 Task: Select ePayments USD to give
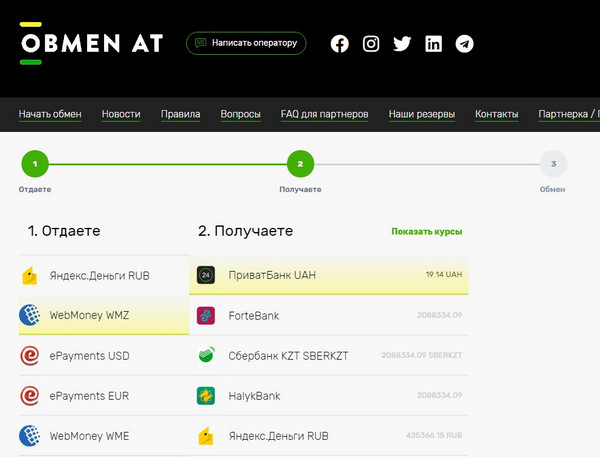pyautogui.click(x=104, y=356)
